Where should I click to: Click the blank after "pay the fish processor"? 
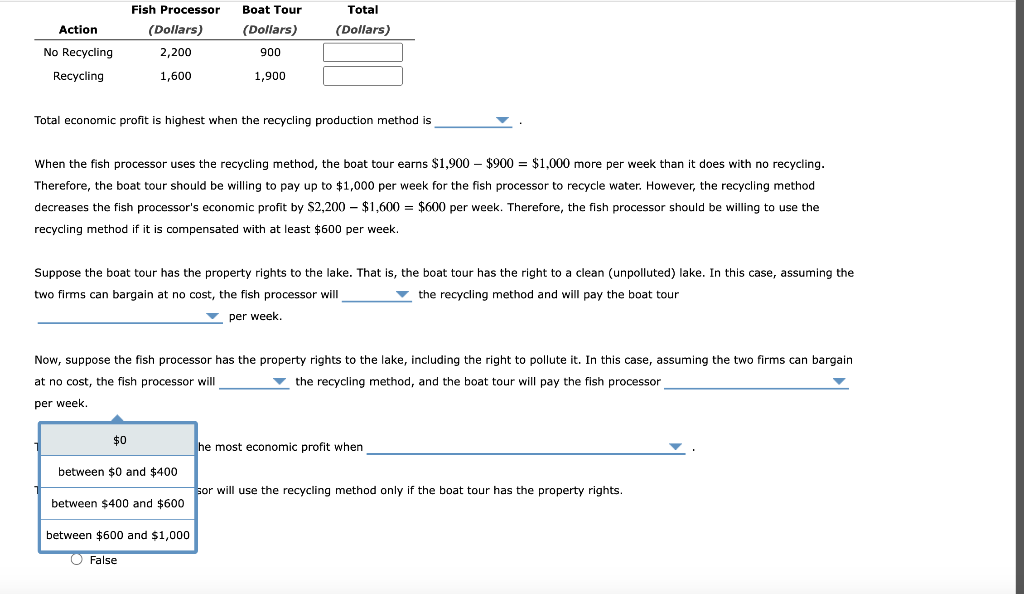point(755,381)
